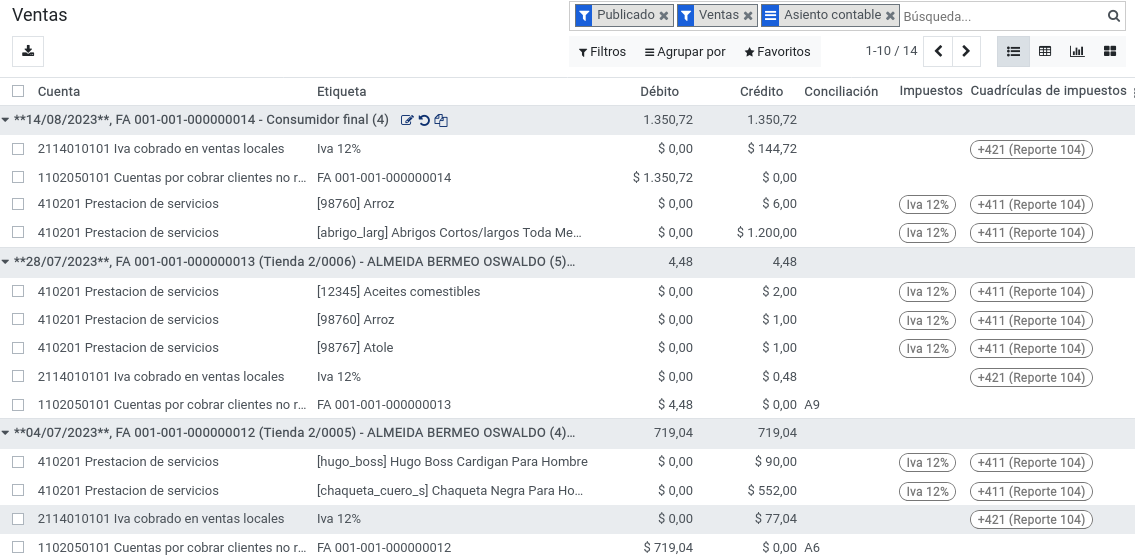Remove the Asiento contable grouping tag
Viewport: 1135px width, 560px height.
pos(890,15)
